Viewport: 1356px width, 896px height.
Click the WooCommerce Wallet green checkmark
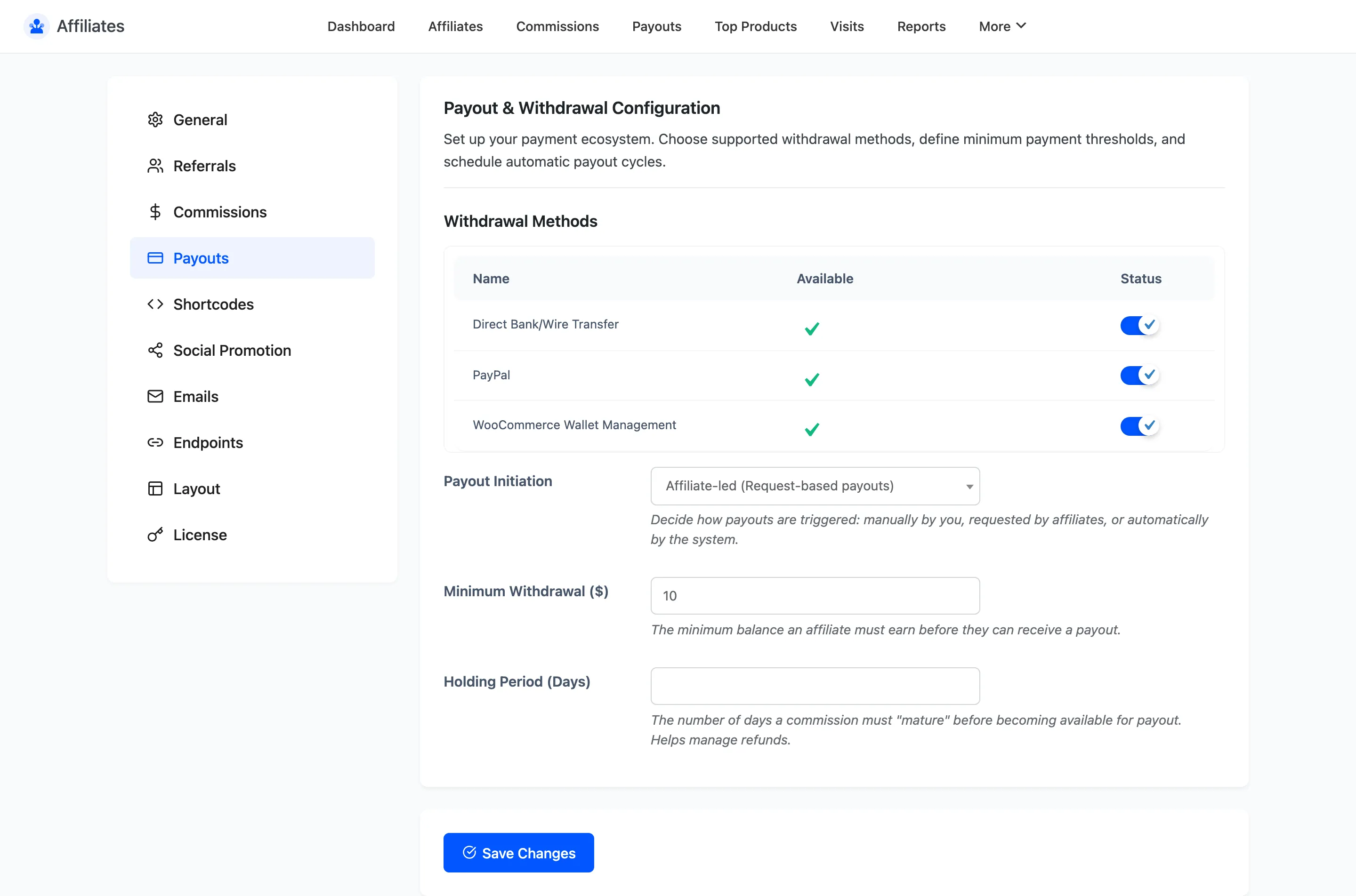click(812, 429)
